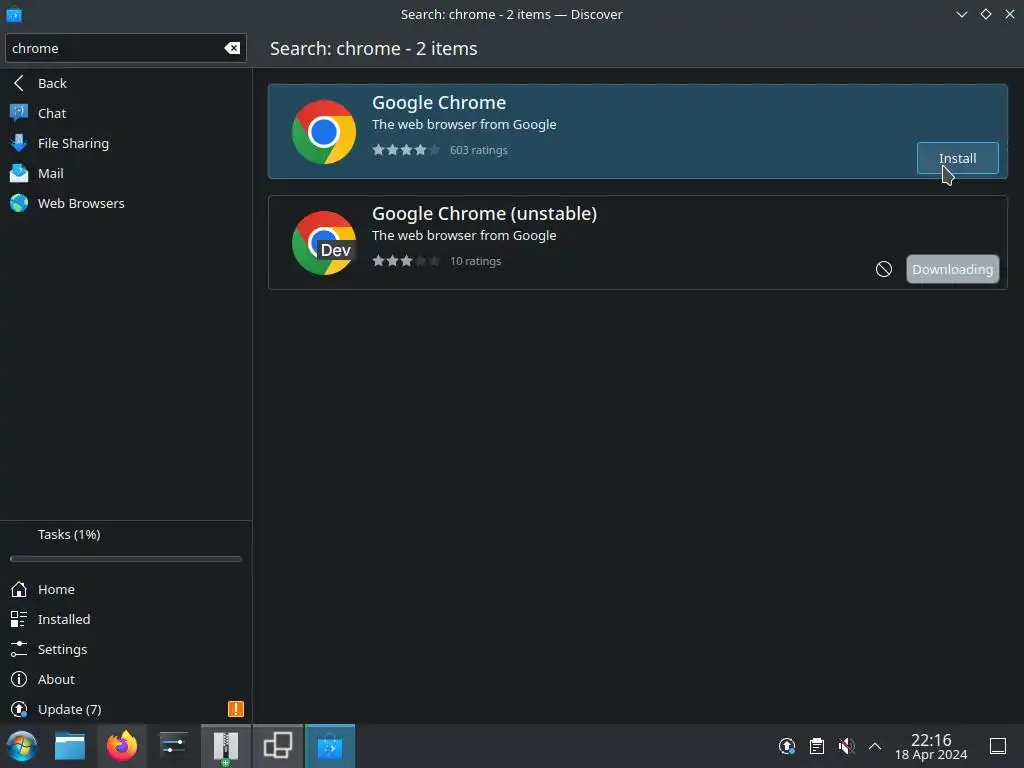Open system settings taskbar icon
1024x768 pixels.
tap(174, 746)
